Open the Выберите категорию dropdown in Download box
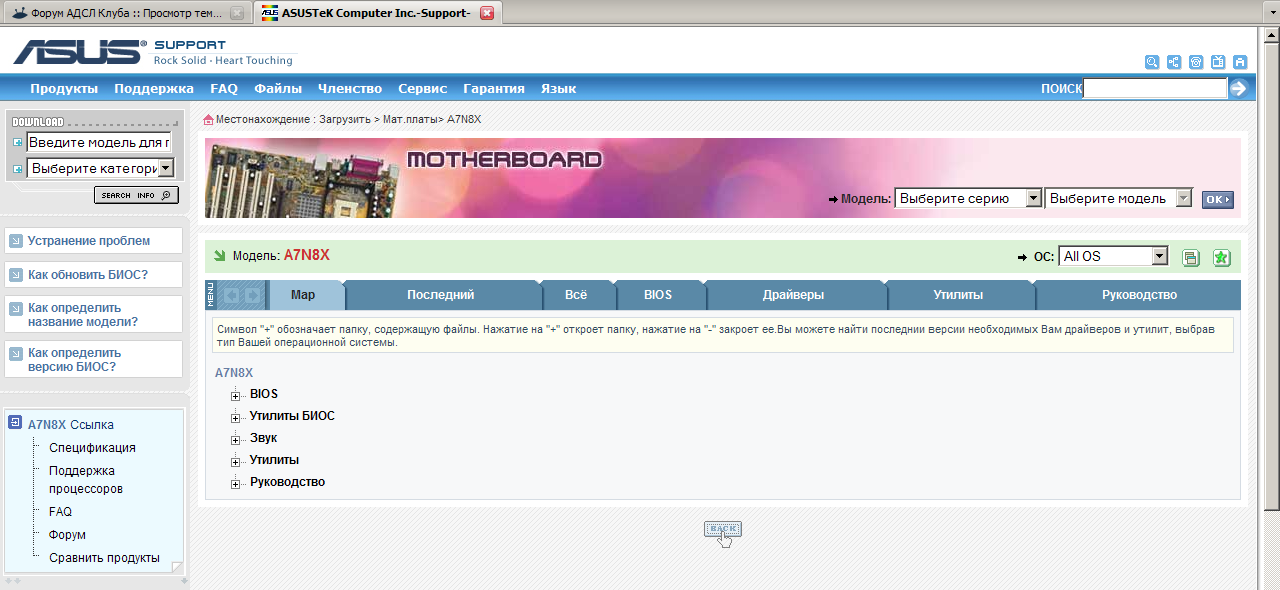The width and height of the screenshot is (1280, 590). [101, 168]
